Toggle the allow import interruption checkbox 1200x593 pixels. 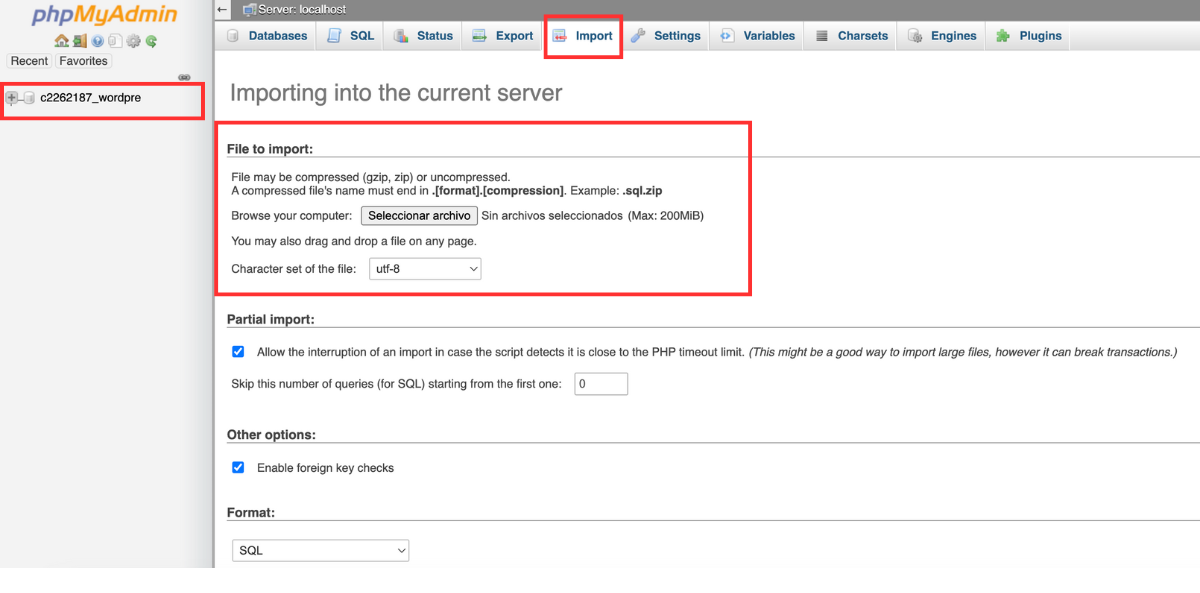pos(238,352)
